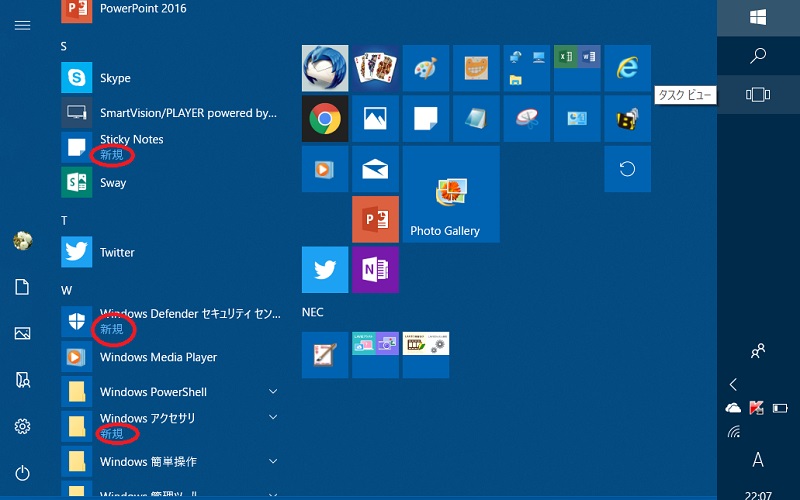Screen dimensions: 800x500
Task: Expand the Windows 簡単操作 folder chevron
Action: point(273,461)
